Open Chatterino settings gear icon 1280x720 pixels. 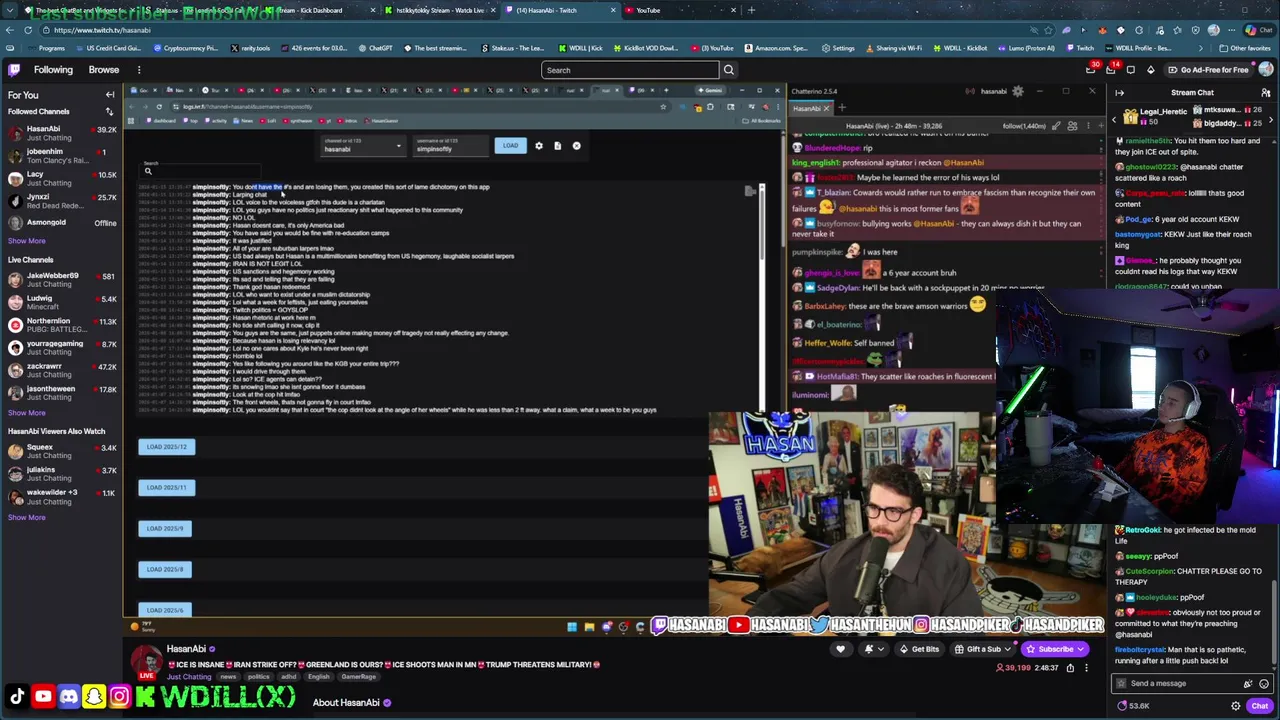coord(1018,91)
